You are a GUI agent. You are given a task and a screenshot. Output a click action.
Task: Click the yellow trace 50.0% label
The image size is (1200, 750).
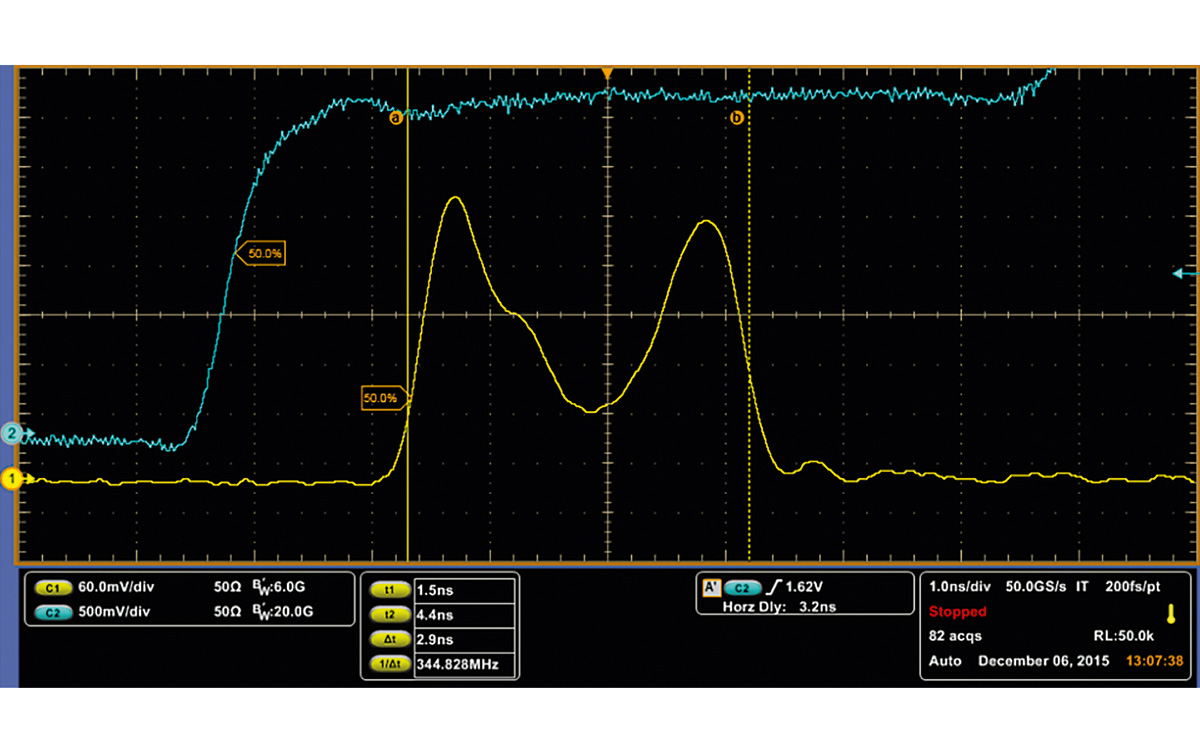[x=385, y=398]
